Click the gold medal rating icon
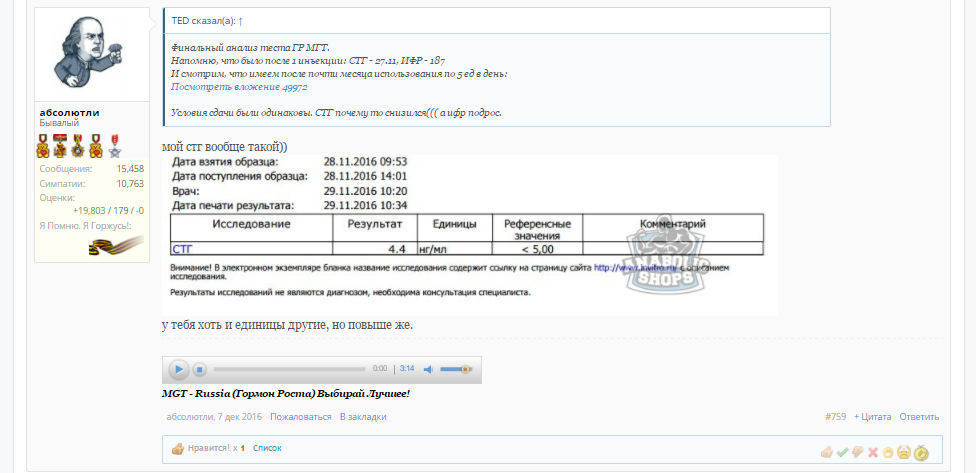Image resolution: width=976 pixels, height=473 pixels. pos(921,453)
